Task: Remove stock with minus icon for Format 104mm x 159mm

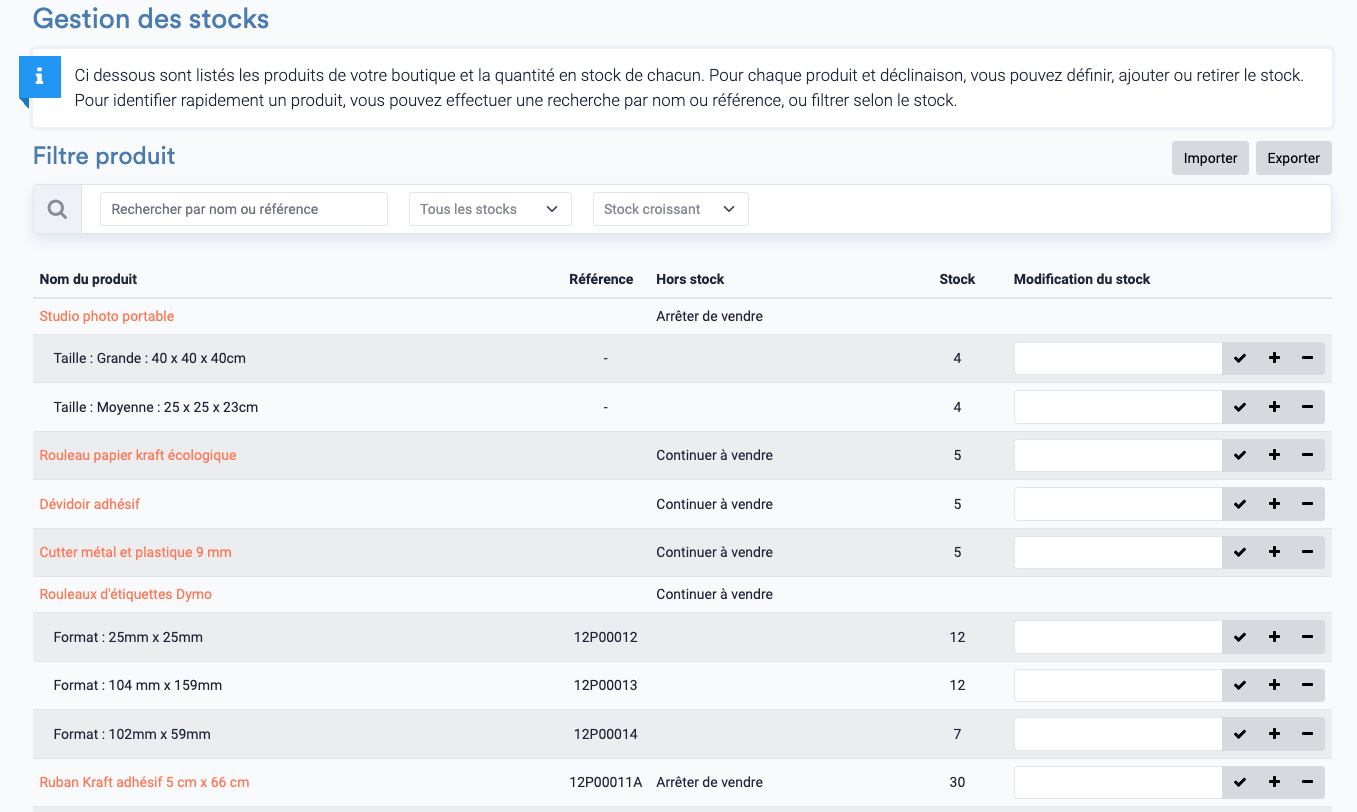Action: (1307, 685)
